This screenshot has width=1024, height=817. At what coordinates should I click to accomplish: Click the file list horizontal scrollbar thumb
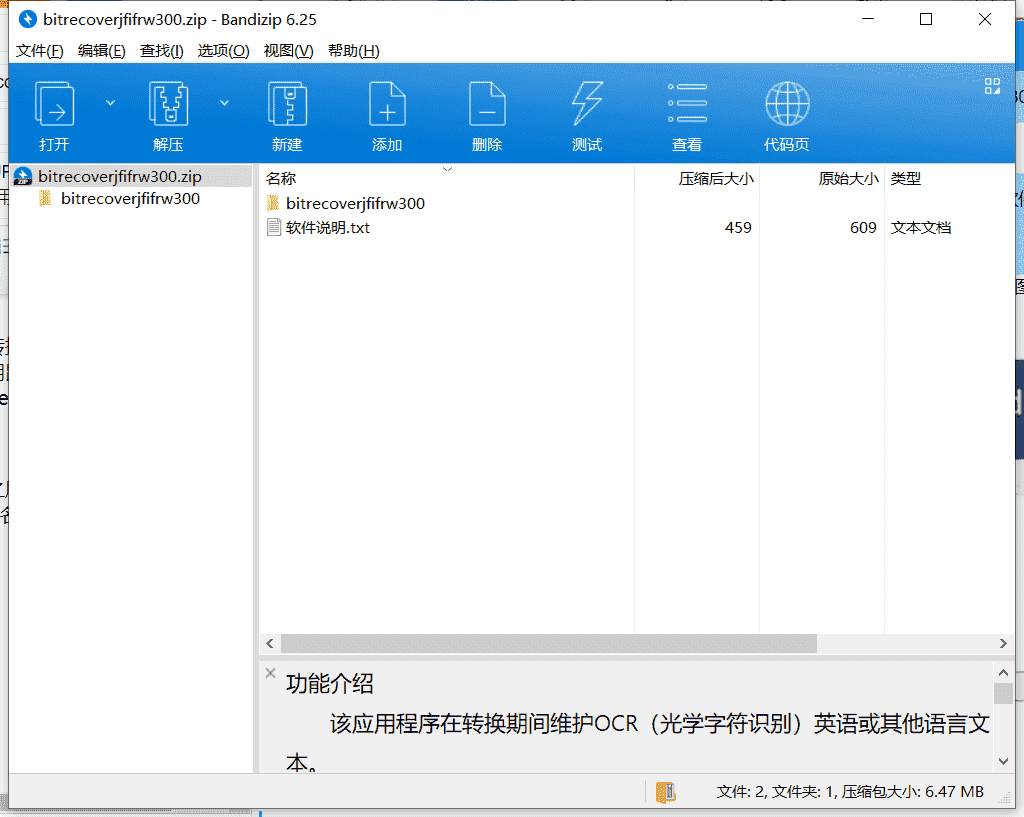point(549,643)
